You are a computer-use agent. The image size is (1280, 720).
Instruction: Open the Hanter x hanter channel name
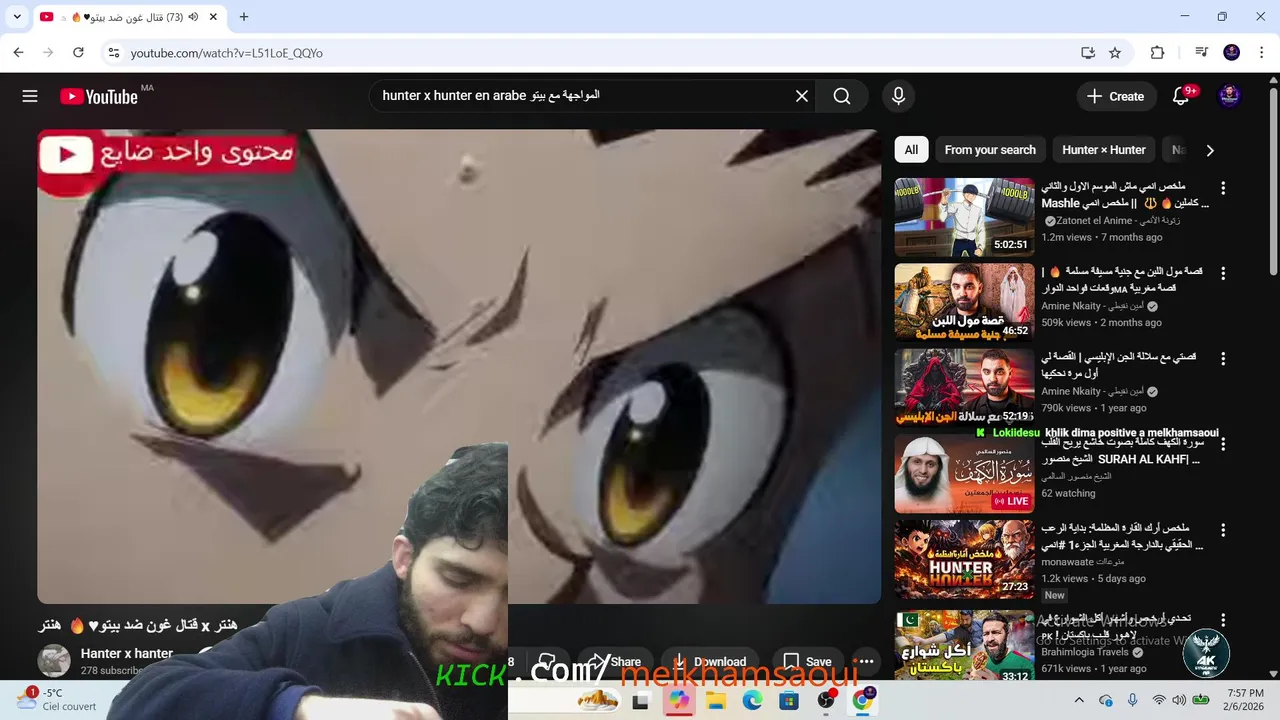click(127, 653)
